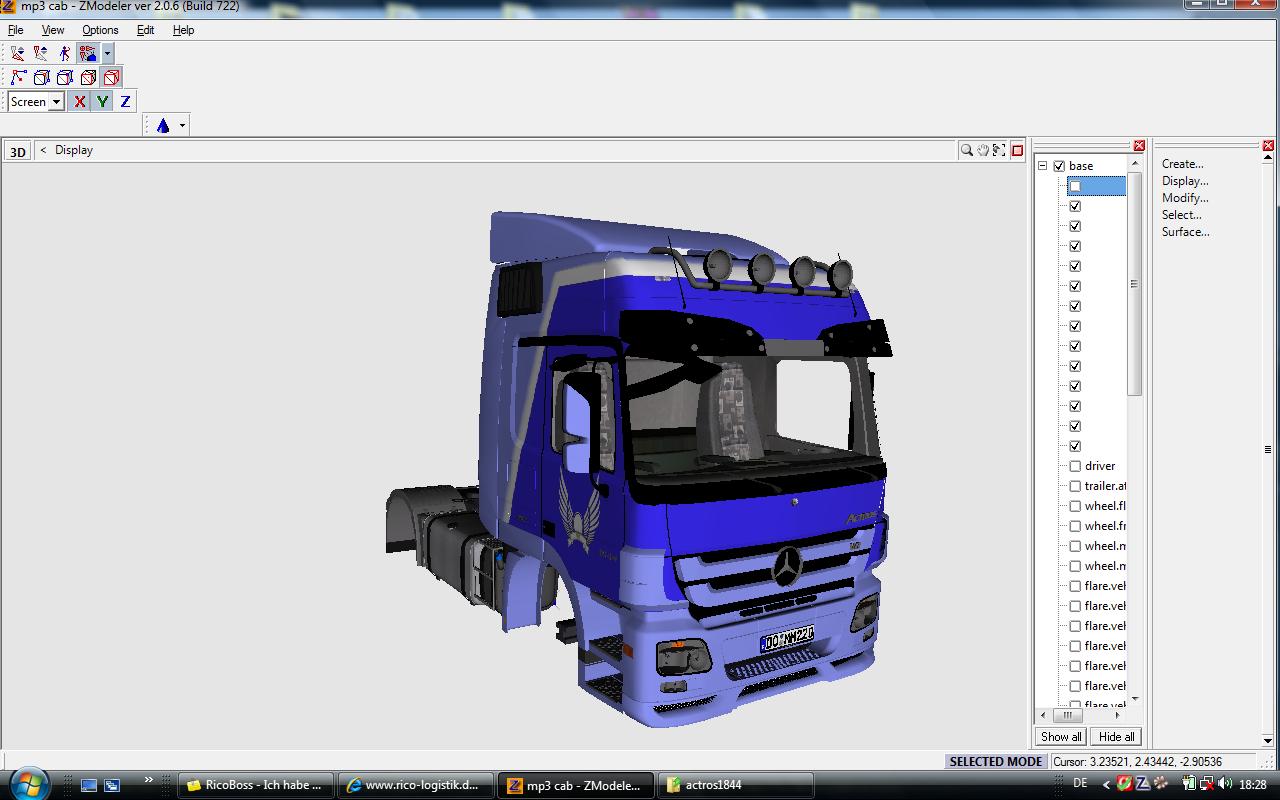Enable the driver node checkbox

(x=1075, y=466)
